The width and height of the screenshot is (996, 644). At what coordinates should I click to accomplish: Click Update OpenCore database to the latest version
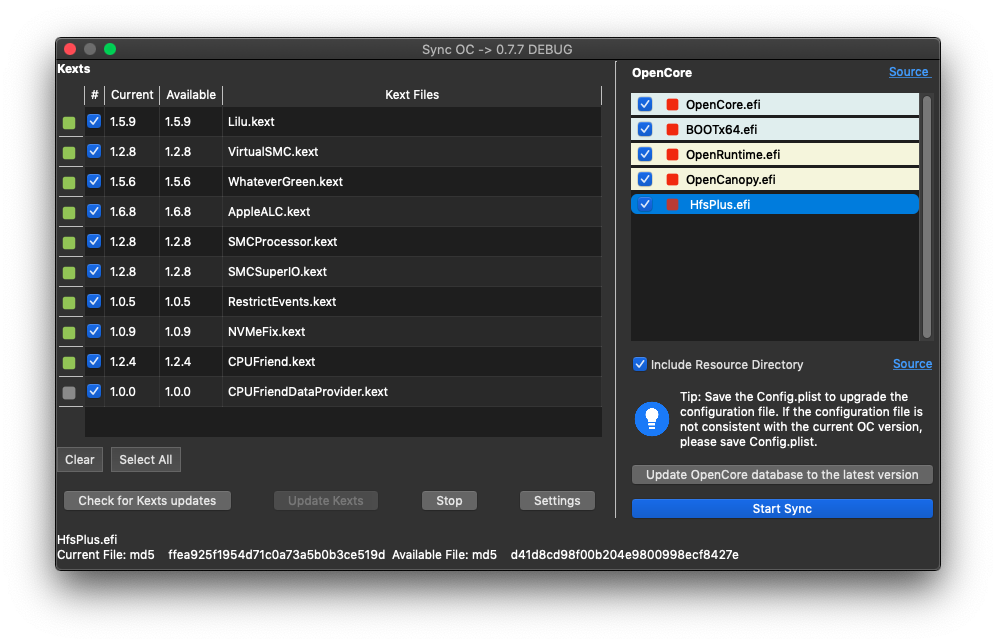coord(782,474)
